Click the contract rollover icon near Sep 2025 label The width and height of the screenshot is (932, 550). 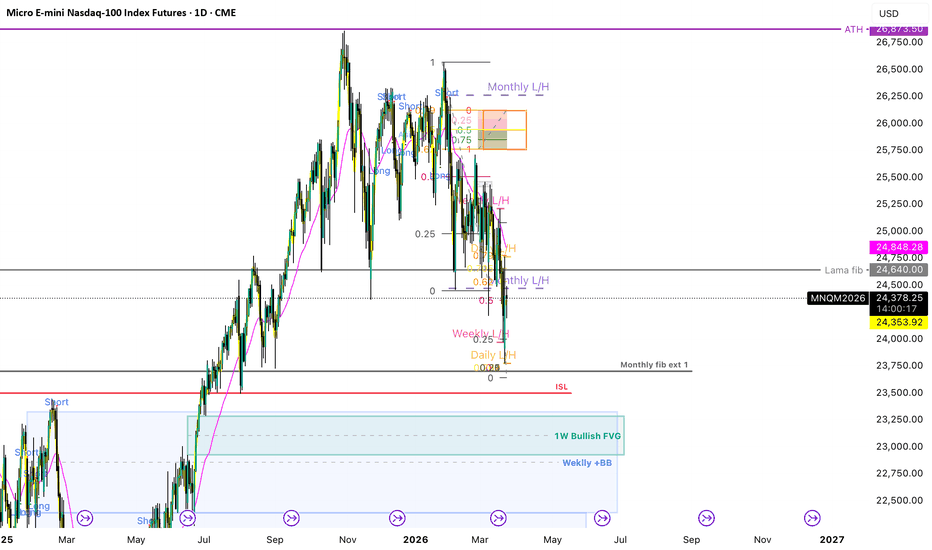pyautogui.click(x=291, y=518)
